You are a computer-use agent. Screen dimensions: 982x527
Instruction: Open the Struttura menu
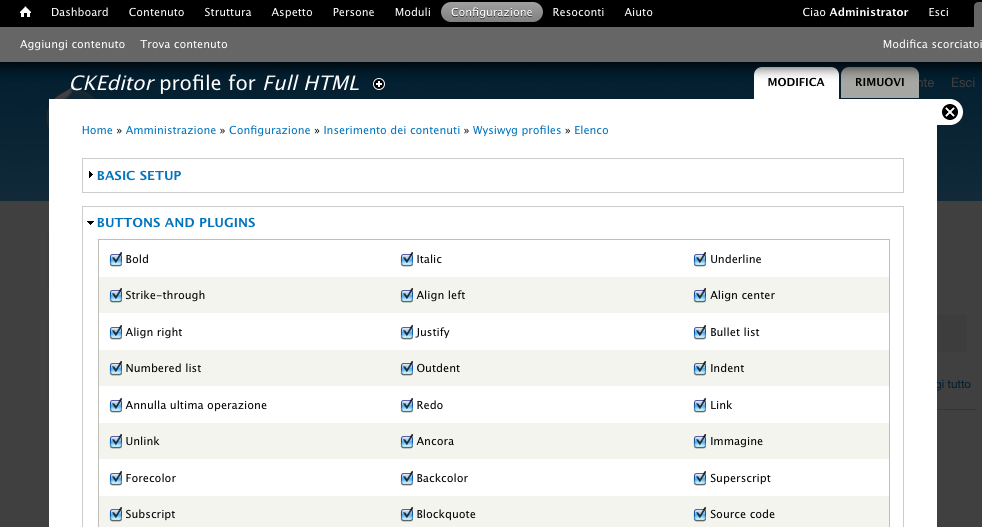(228, 12)
